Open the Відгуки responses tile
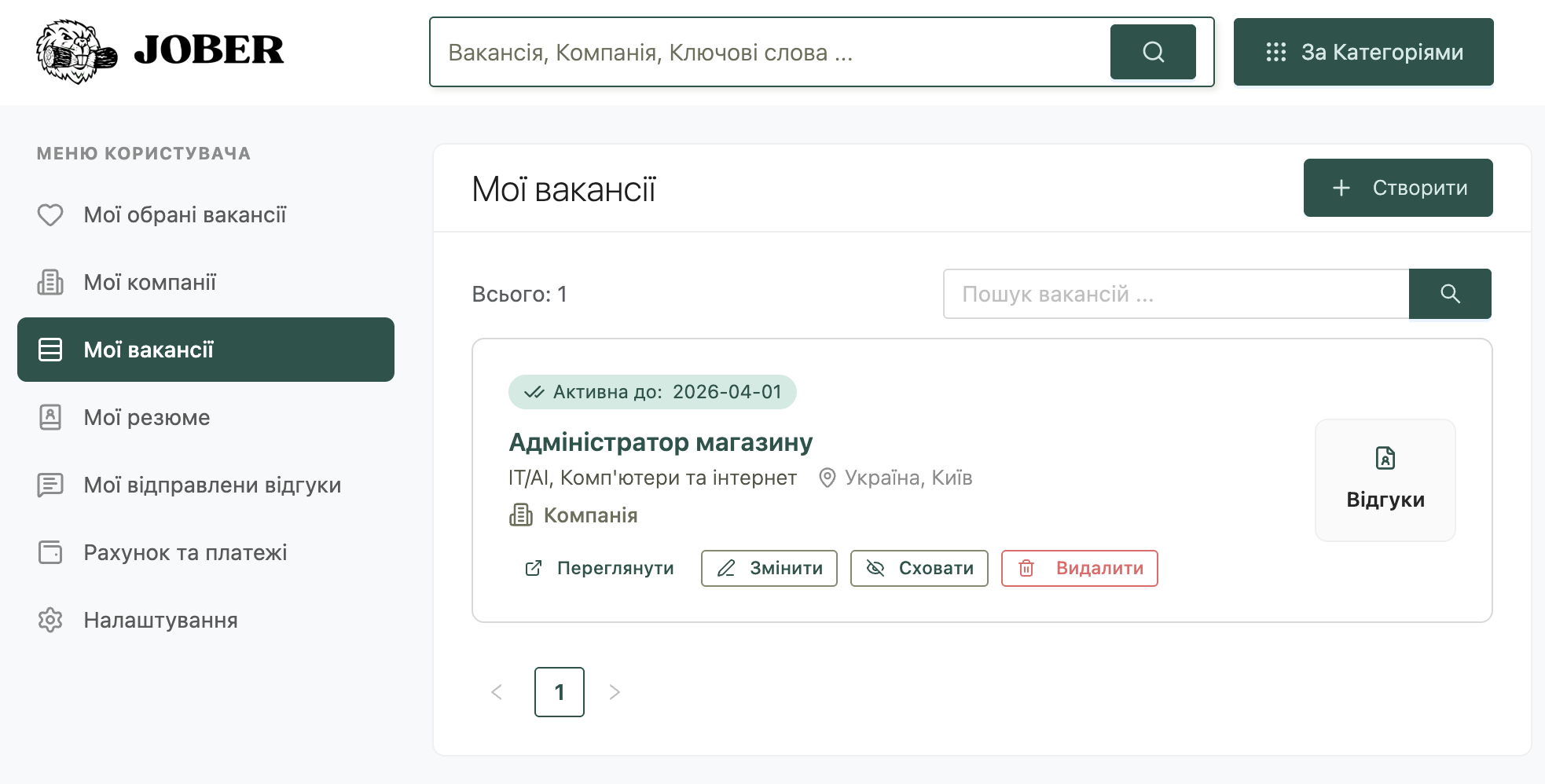1545x784 pixels. click(1385, 480)
